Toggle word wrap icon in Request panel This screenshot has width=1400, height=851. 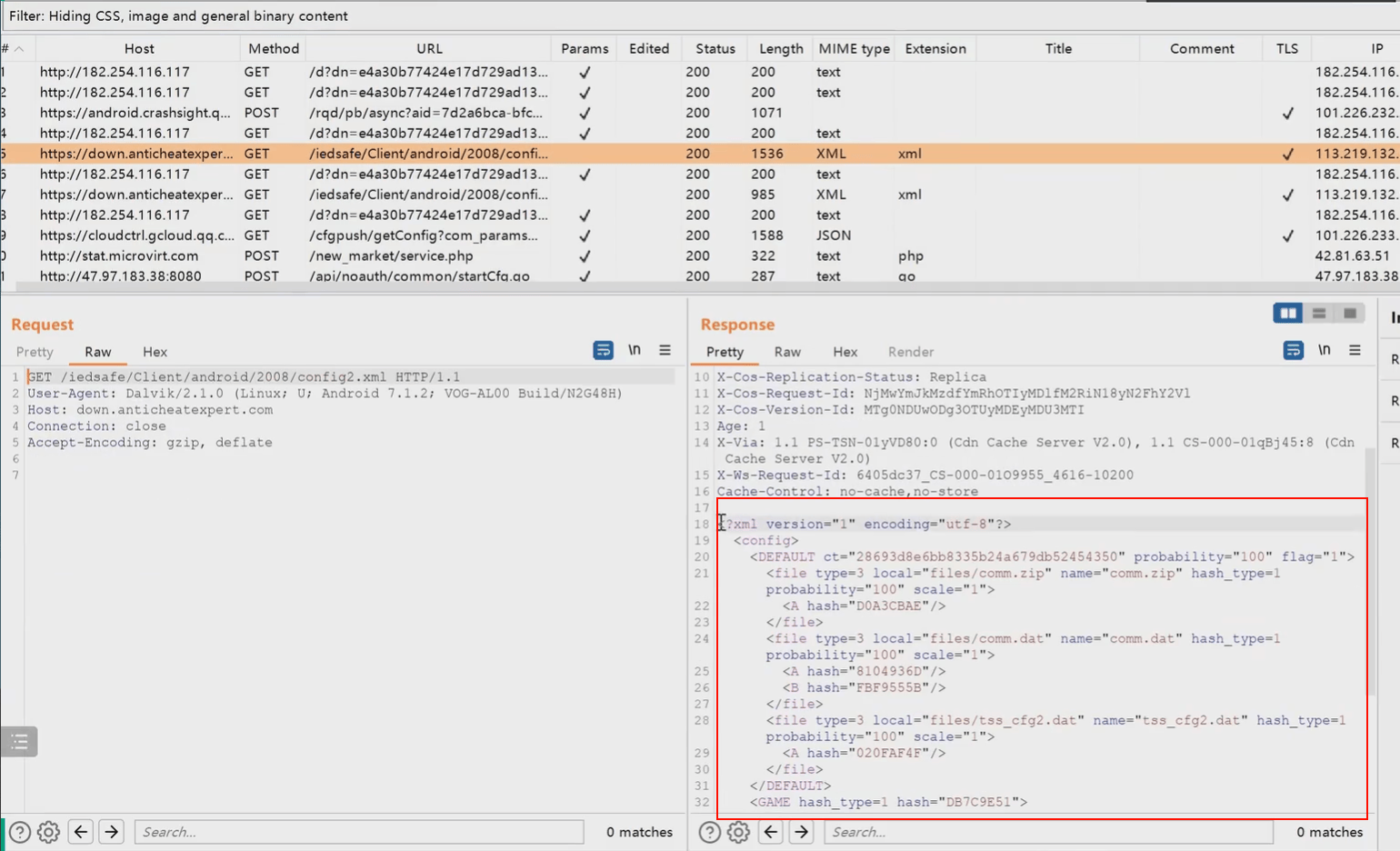603,350
